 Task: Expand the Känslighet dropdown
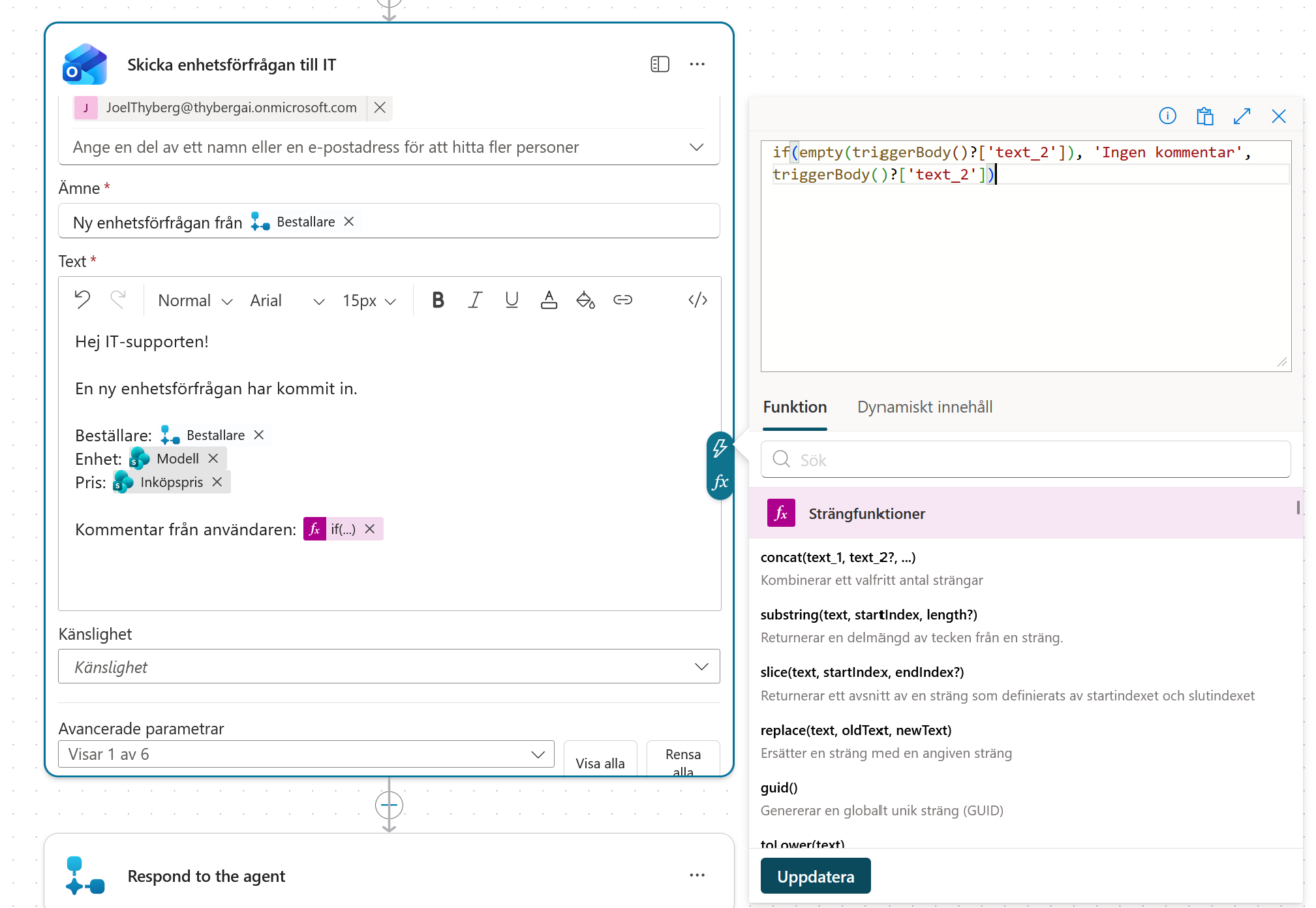pyautogui.click(x=389, y=666)
